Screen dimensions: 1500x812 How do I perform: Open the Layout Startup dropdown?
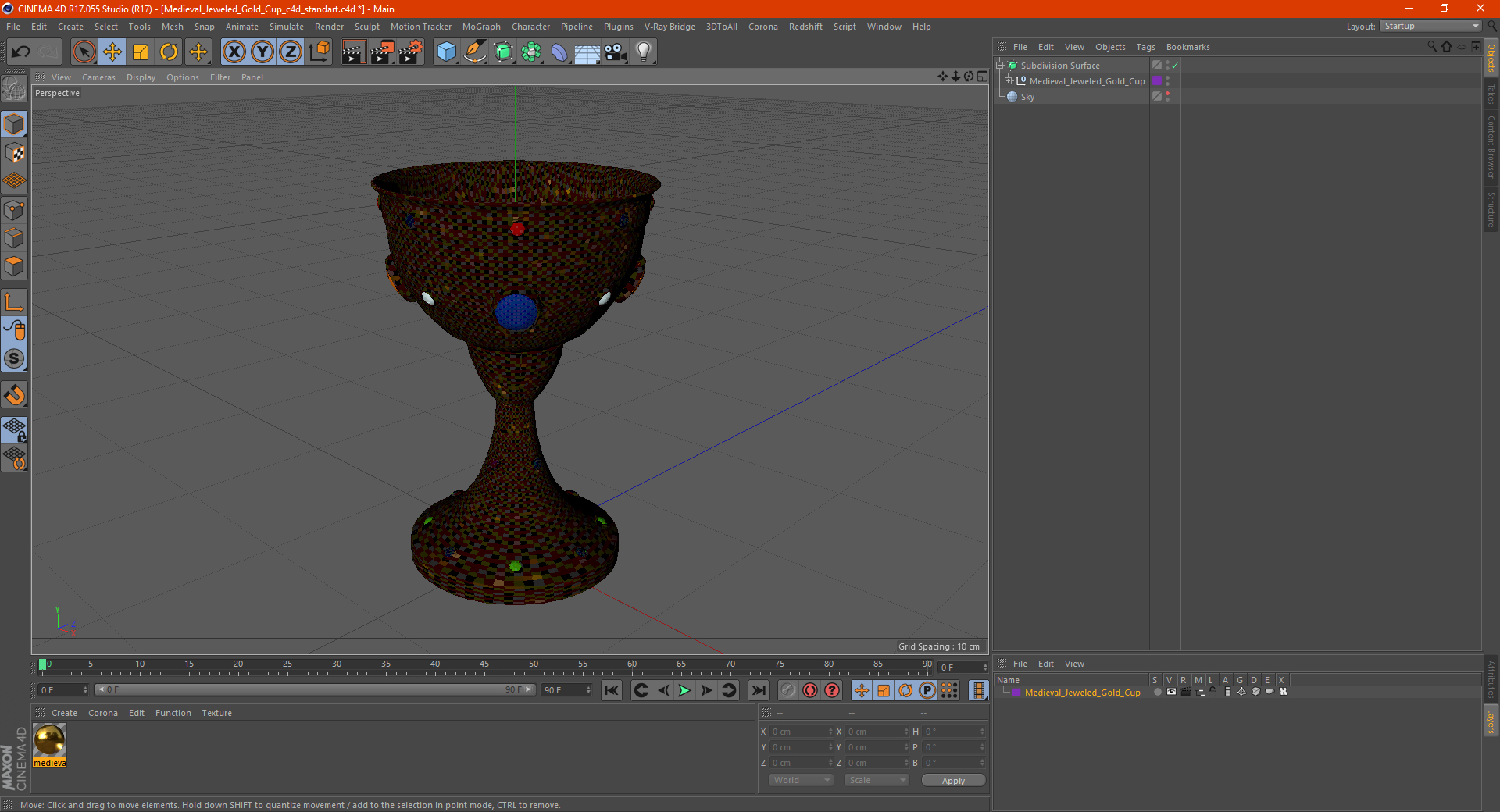[x=1431, y=26]
